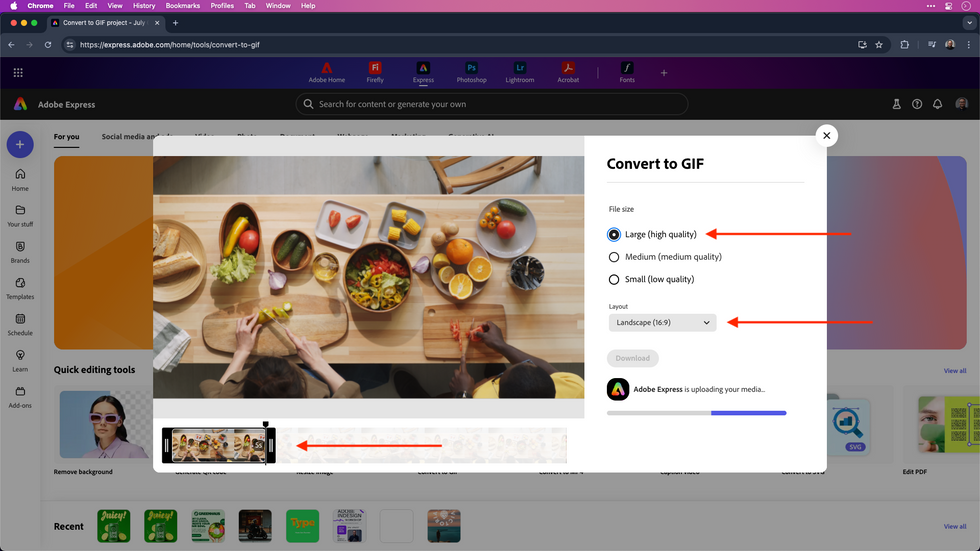Open Your stuff in the sidebar
The width and height of the screenshot is (980, 551).
click(x=20, y=216)
